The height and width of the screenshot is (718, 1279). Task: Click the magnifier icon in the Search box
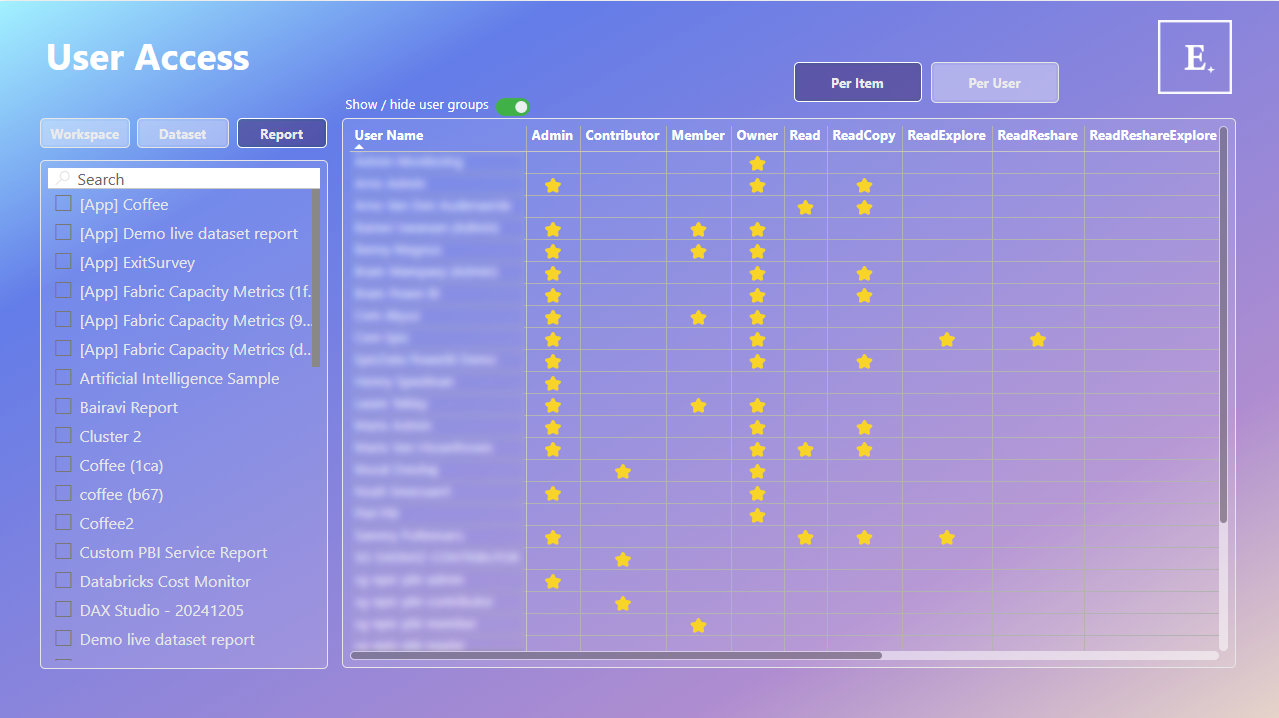point(64,179)
